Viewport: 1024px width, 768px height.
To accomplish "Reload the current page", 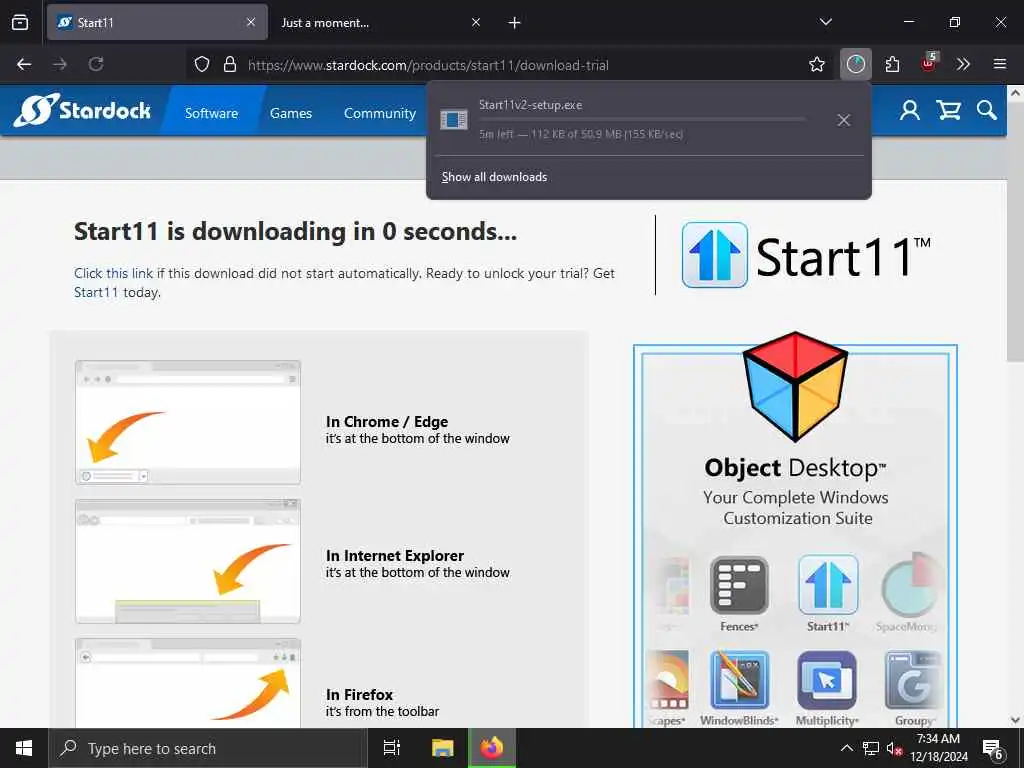I will tap(96, 64).
